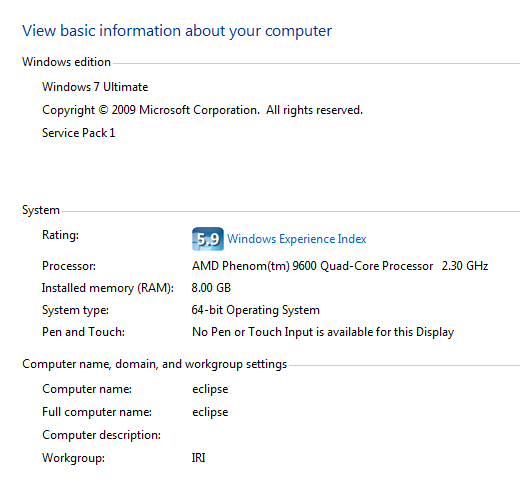Select the 'Windows 7 Ultimate' edition text
Screen dimensions: 520x479
(95, 87)
